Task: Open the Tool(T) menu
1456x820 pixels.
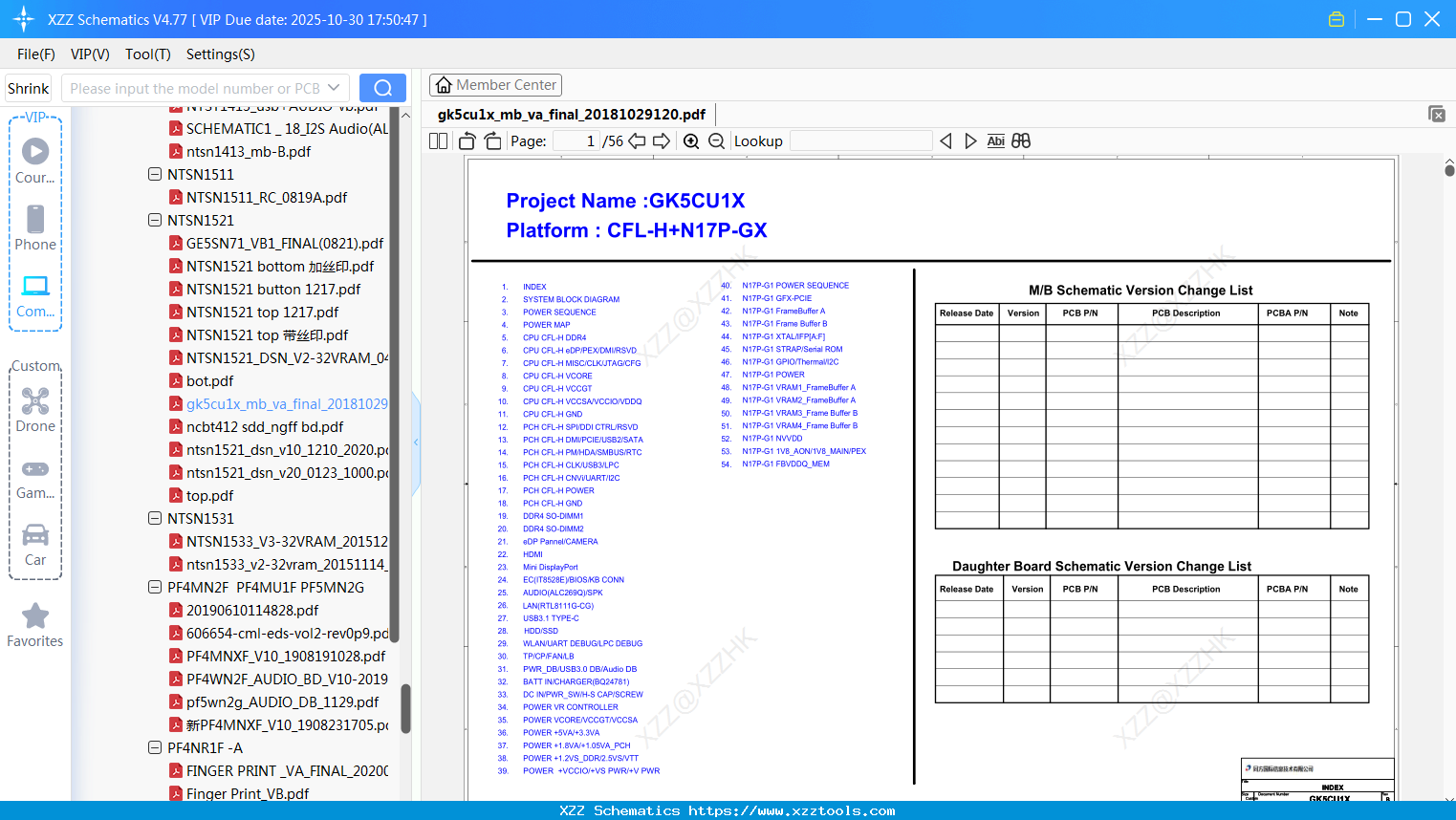Action: [148, 54]
